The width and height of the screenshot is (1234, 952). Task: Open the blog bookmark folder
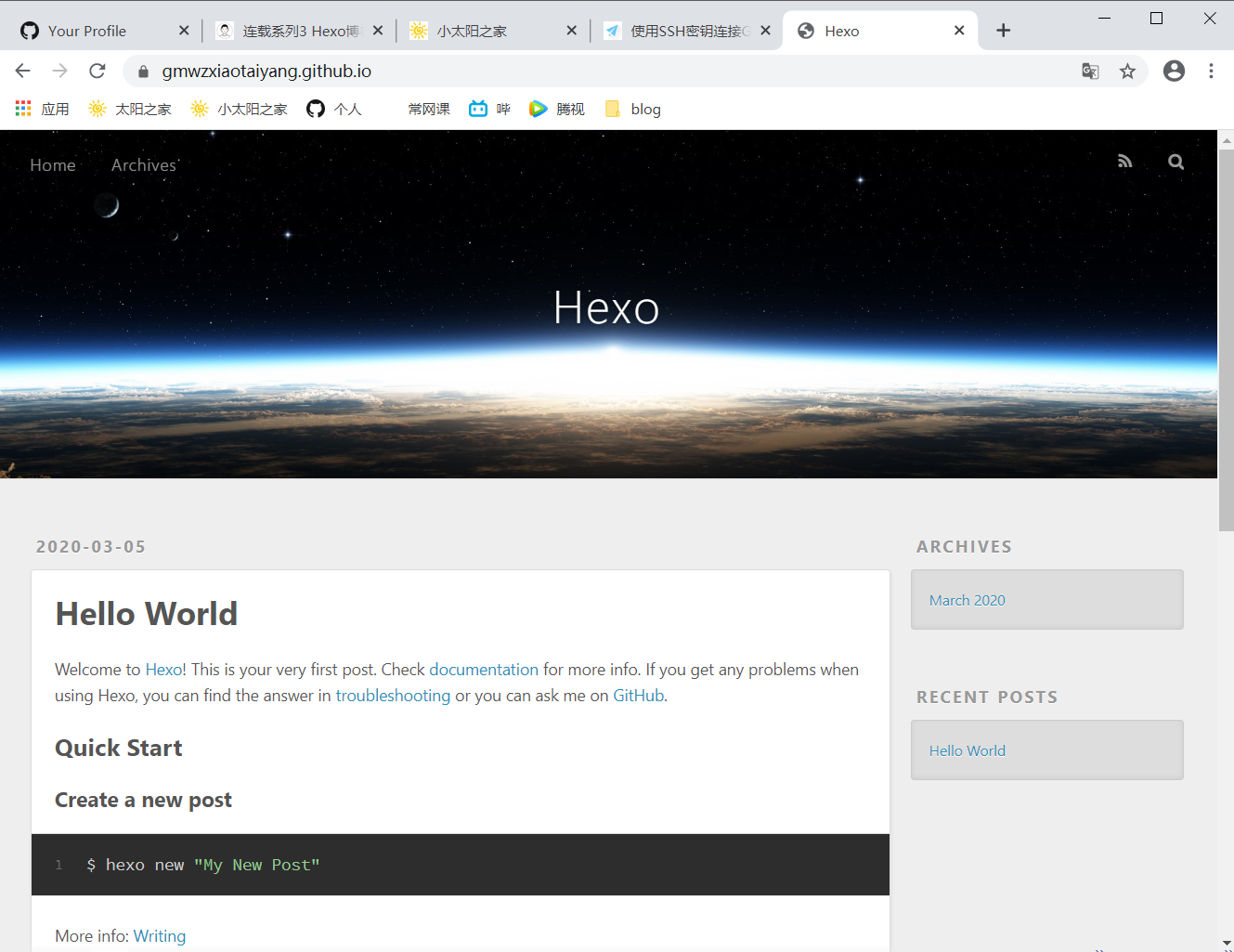pyautogui.click(x=632, y=109)
